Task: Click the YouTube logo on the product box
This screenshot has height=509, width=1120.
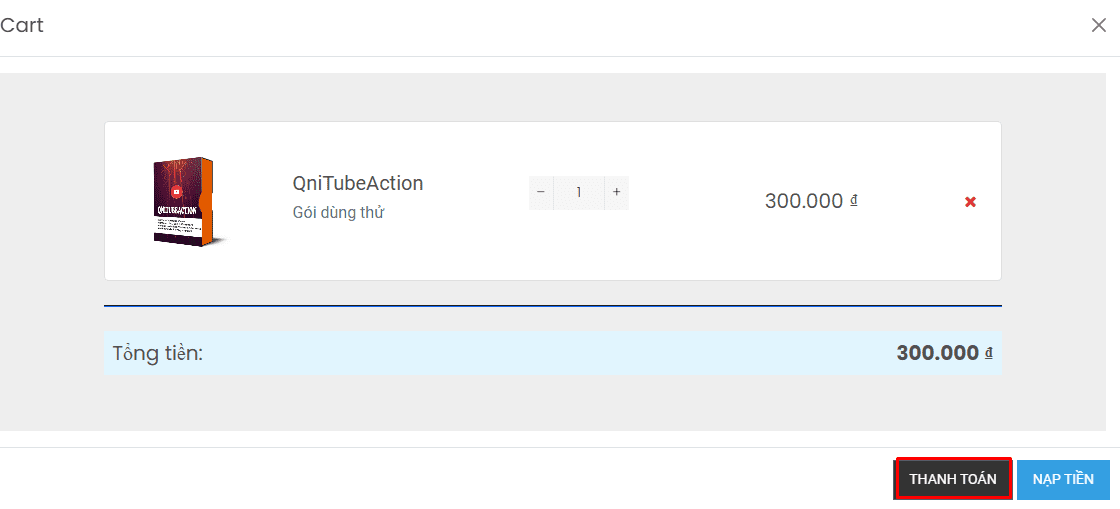Action: (176, 191)
